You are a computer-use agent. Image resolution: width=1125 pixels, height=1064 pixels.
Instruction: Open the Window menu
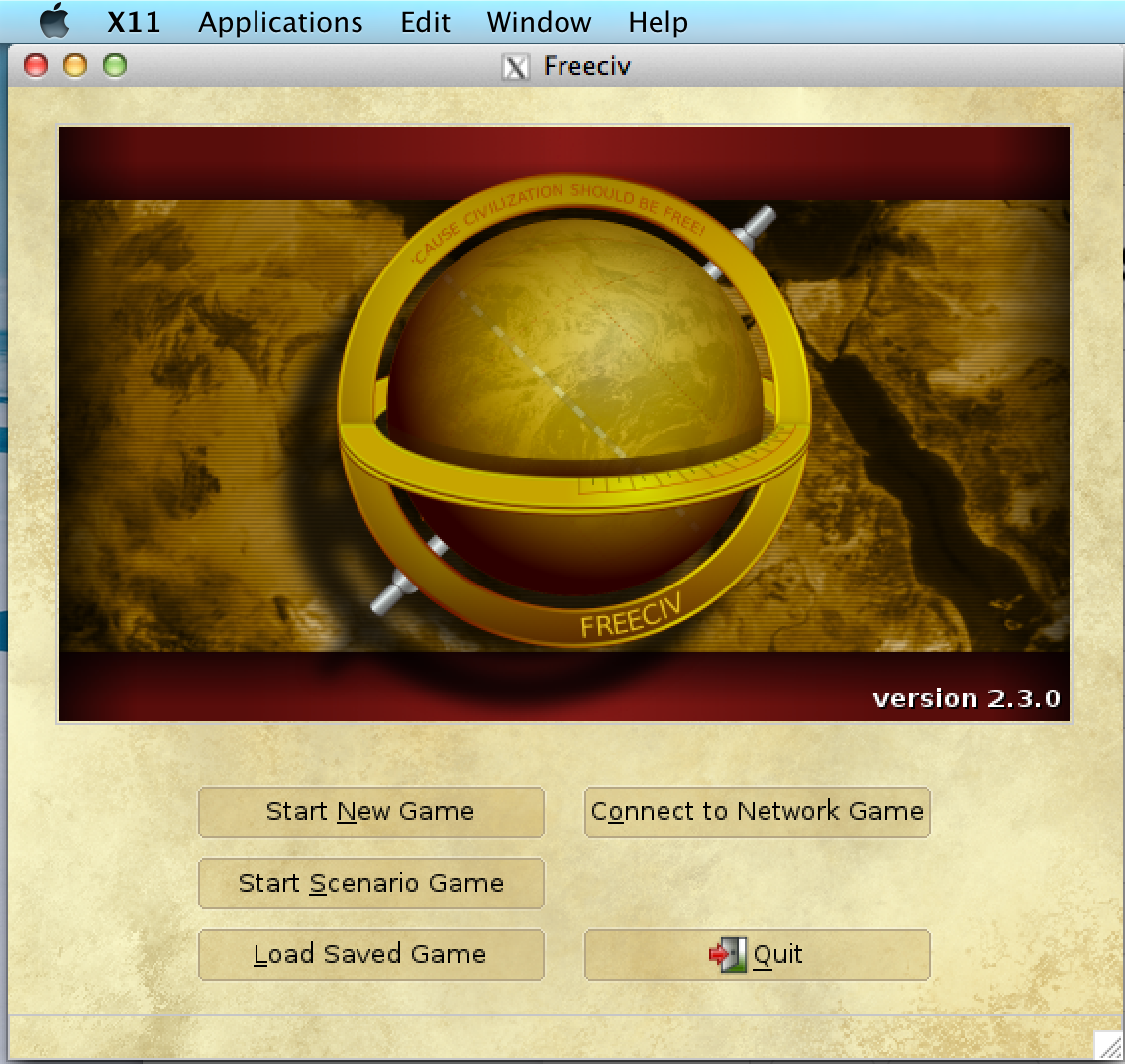538,21
